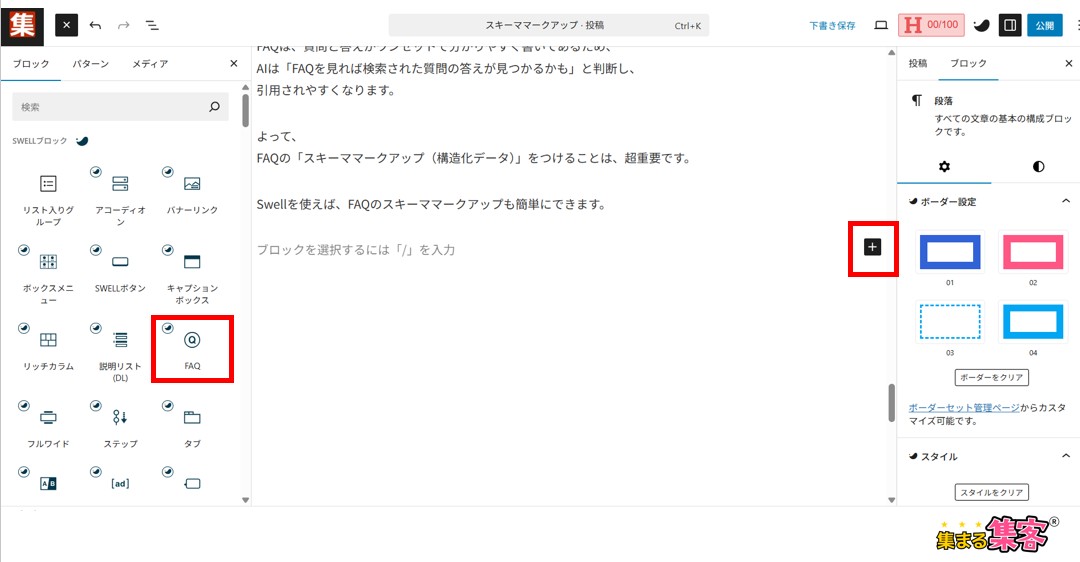Switch to the 投稿 settings tab

pyautogui.click(x=917, y=63)
